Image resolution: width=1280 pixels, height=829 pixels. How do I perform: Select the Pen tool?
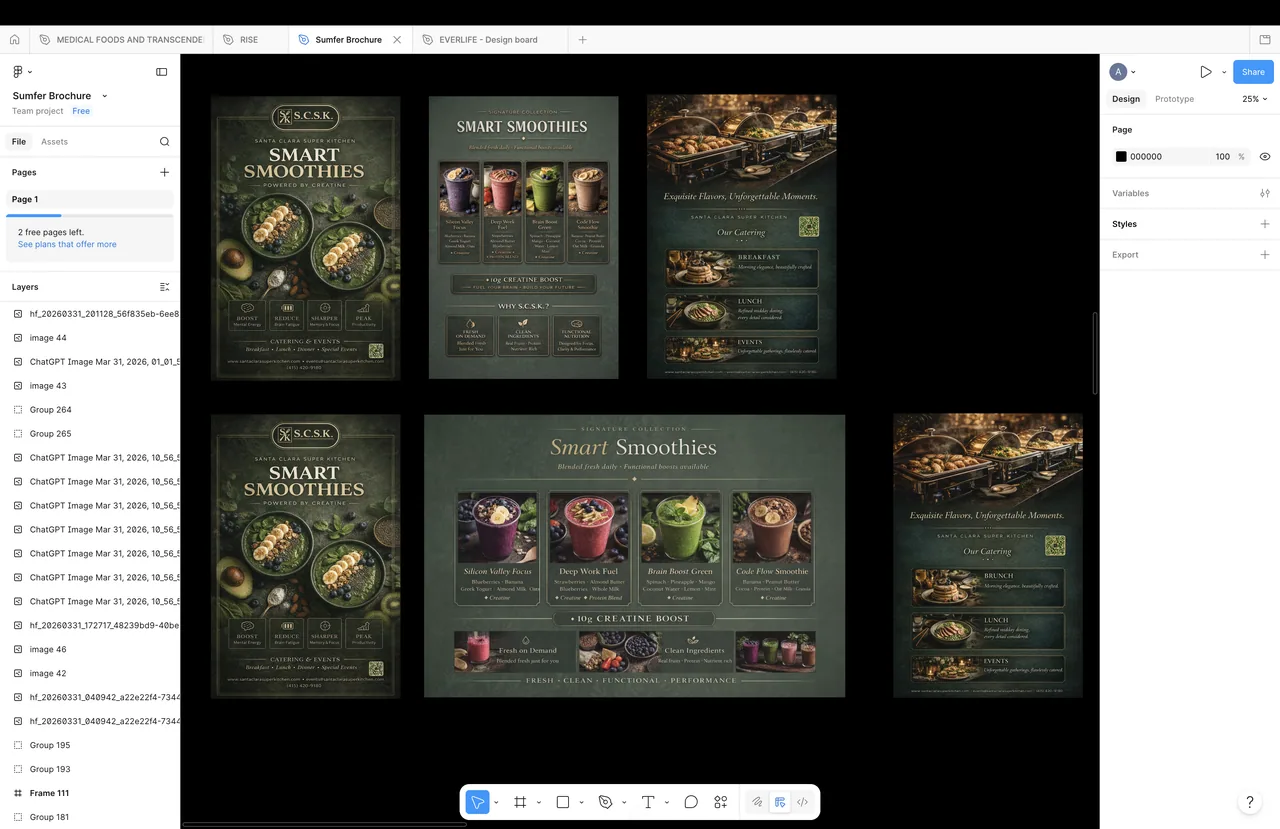click(x=605, y=802)
